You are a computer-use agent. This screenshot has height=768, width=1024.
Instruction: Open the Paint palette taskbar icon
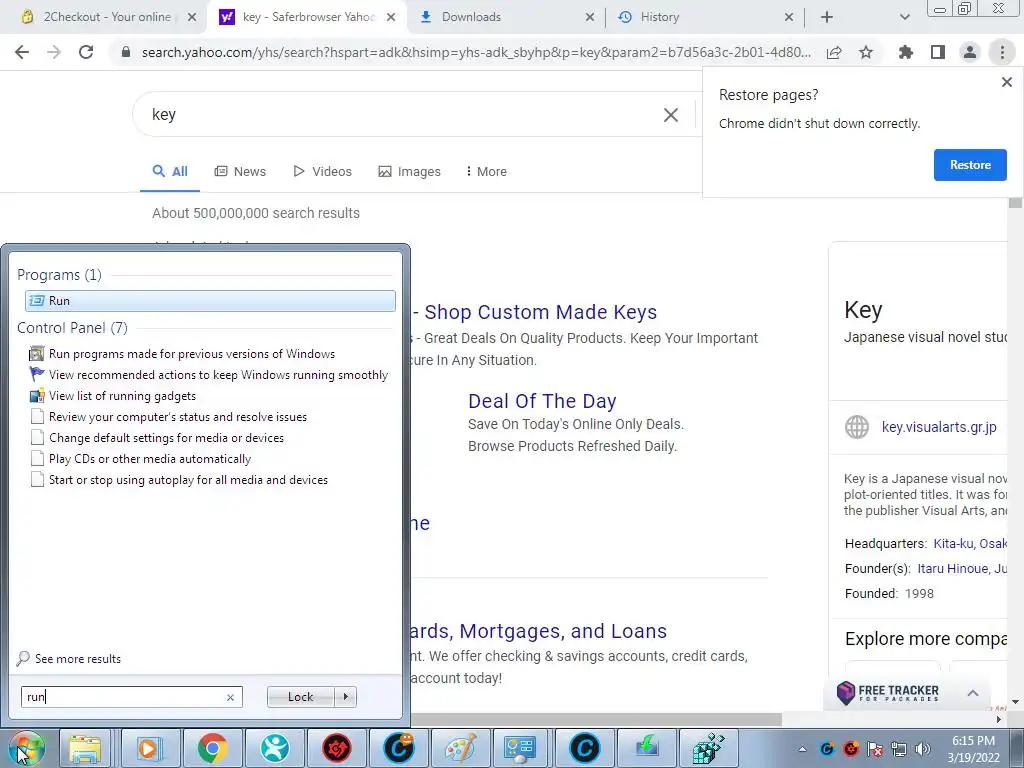[x=460, y=748]
